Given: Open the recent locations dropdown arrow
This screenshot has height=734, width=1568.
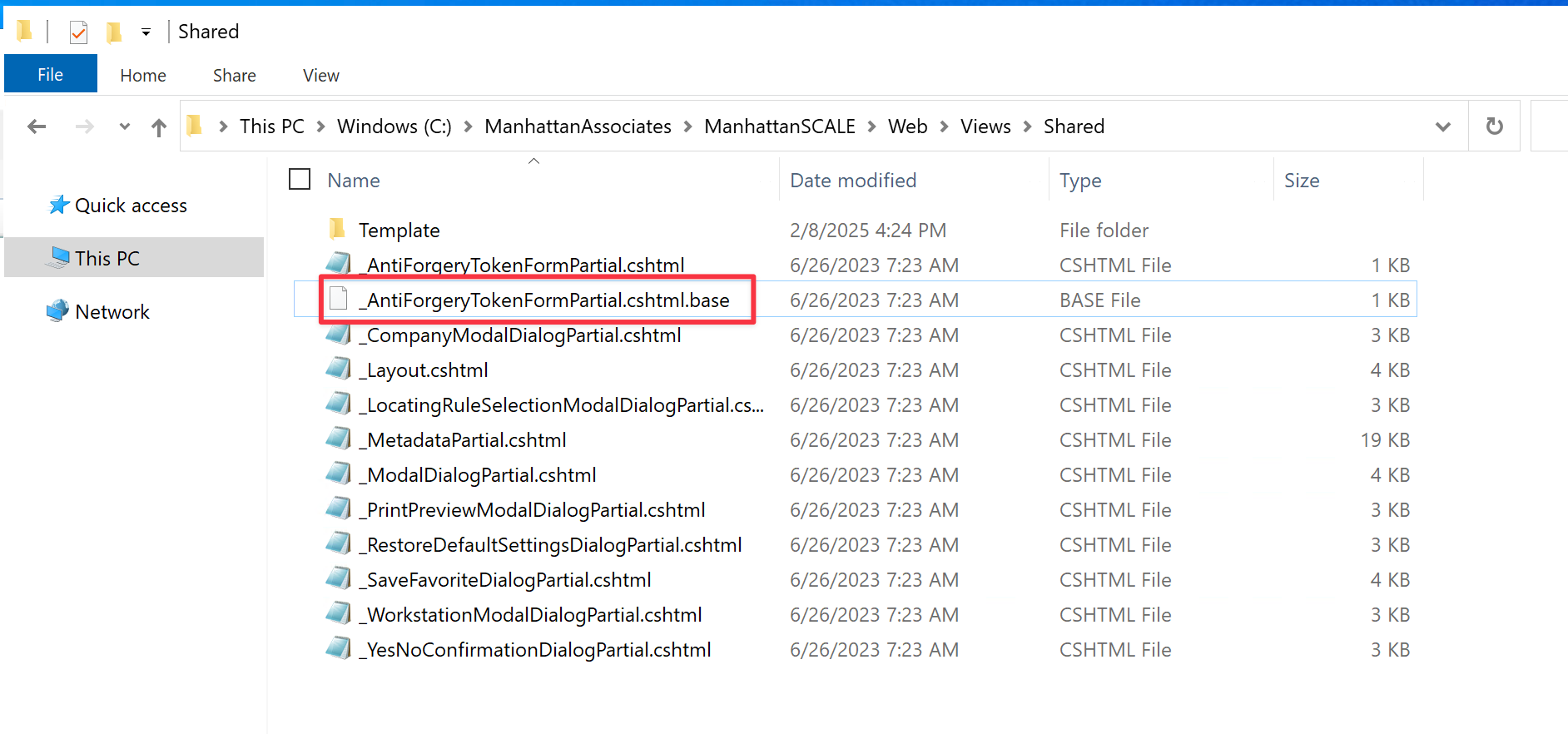Looking at the screenshot, I should [x=125, y=126].
